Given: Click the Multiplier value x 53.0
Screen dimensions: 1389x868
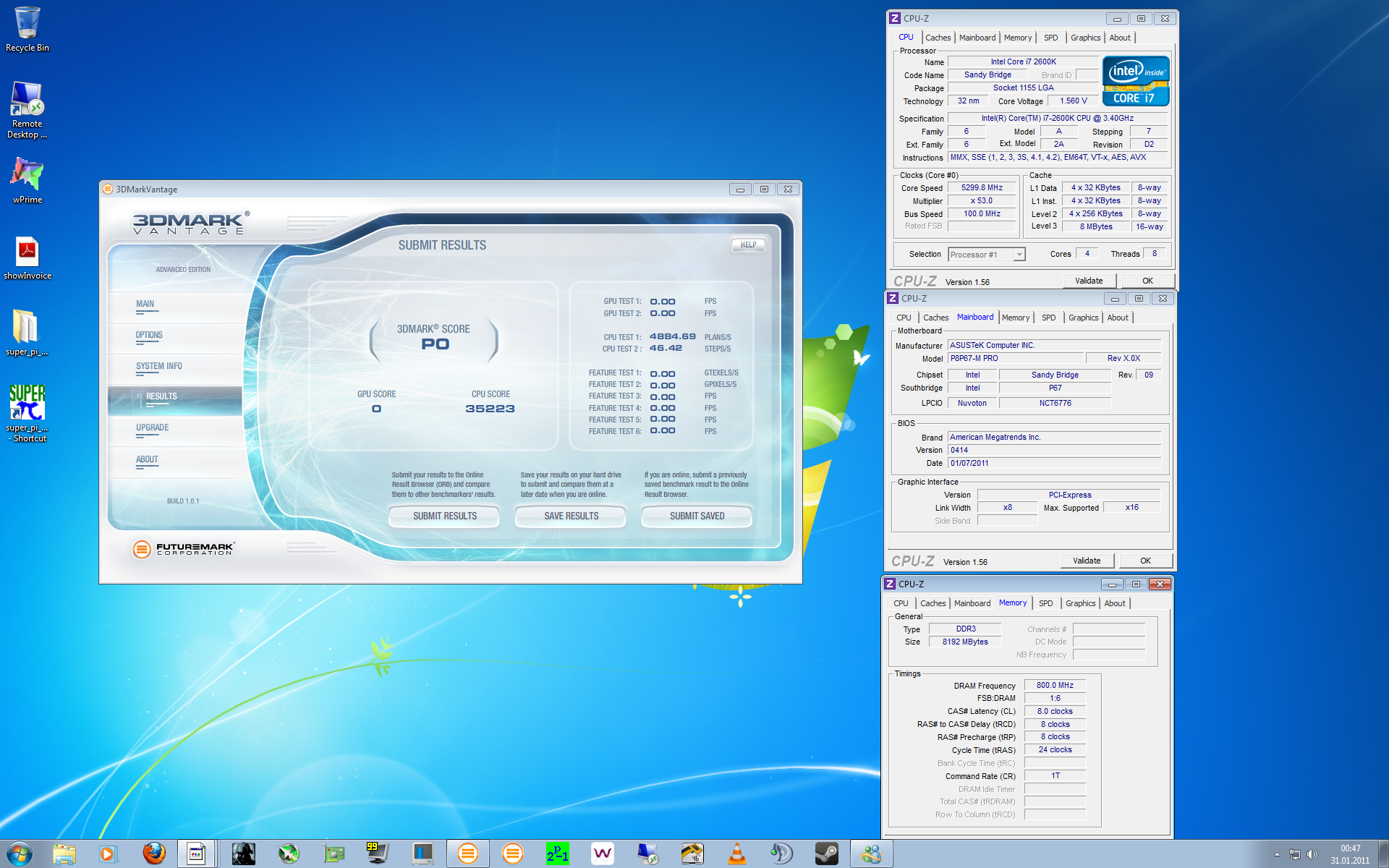Looking at the screenshot, I should click(x=982, y=201).
